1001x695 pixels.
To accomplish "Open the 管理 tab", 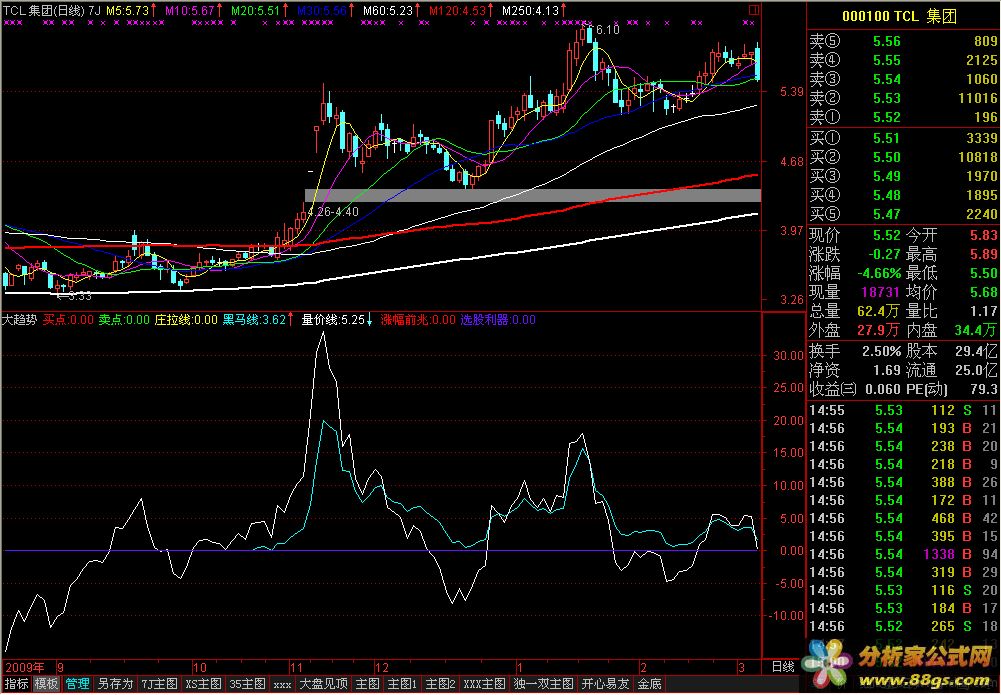I will tap(77, 684).
